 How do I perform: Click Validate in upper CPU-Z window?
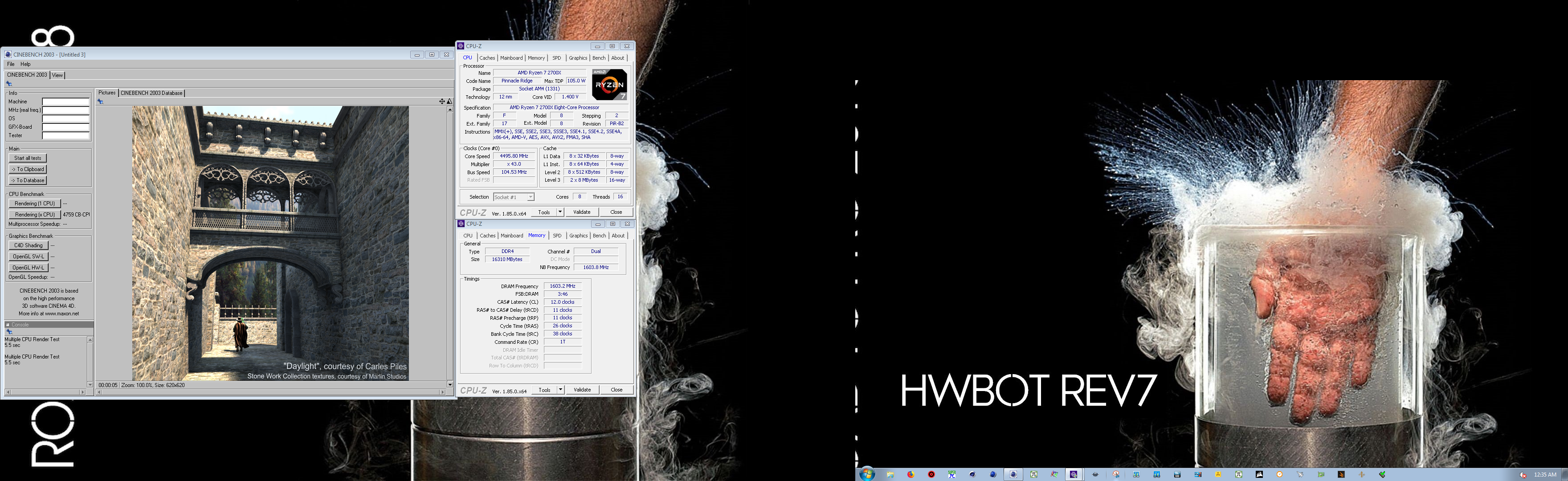click(582, 212)
